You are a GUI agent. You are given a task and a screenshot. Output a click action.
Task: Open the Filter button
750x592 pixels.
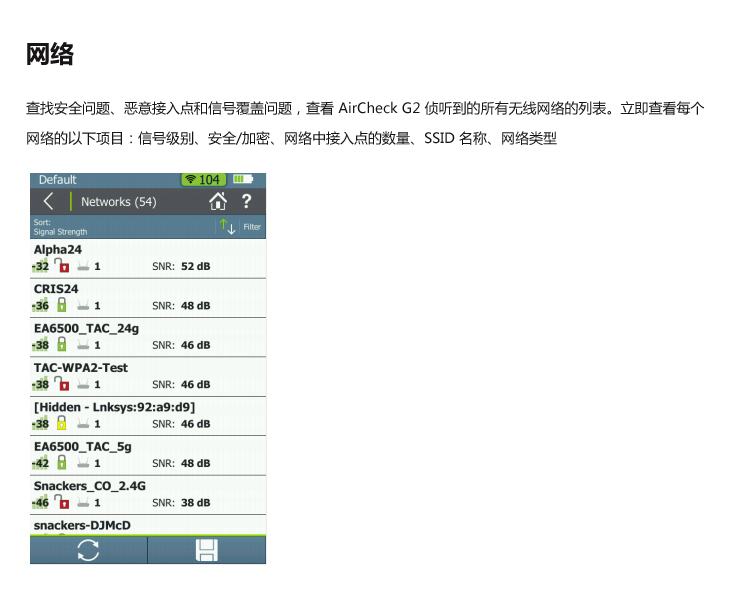(x=252, y=227)
